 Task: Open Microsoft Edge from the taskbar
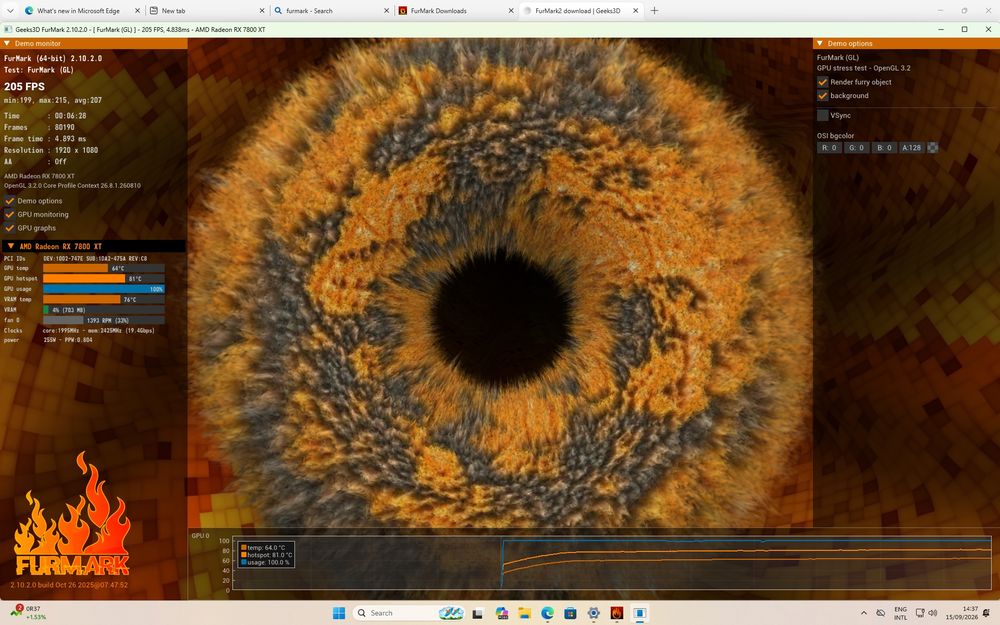547,613
